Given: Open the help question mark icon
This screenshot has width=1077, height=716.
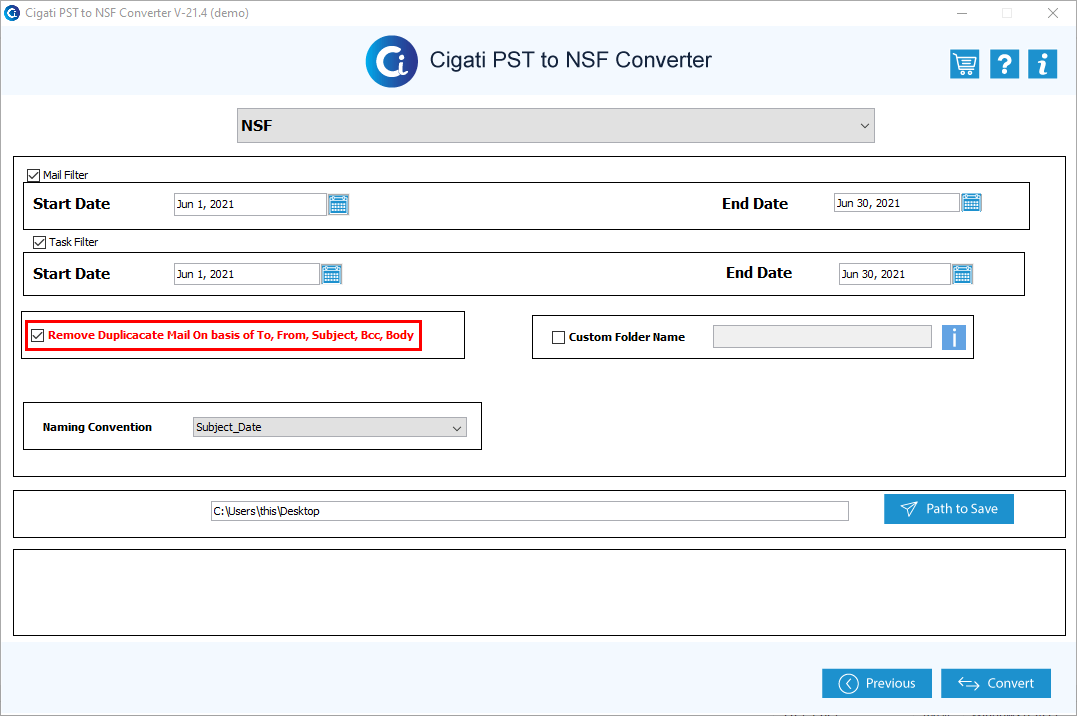Looking at the screenshot, I should point(1004,65).
